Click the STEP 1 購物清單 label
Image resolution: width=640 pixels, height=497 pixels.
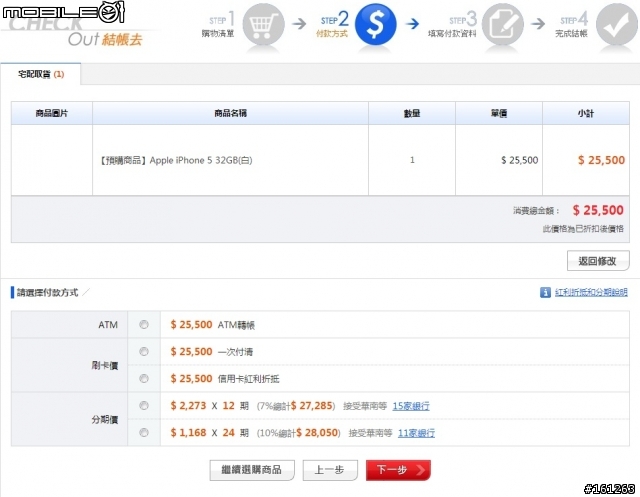(218, 27)
